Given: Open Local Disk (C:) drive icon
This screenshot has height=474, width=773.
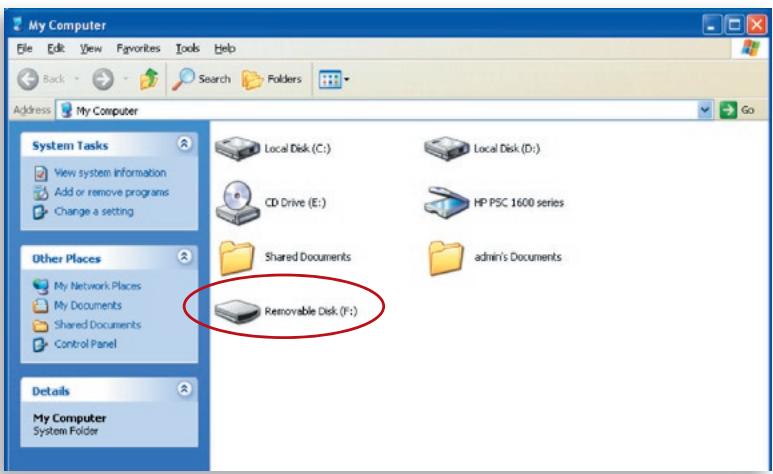Looking at the screenshot, I should coord(238,148).
